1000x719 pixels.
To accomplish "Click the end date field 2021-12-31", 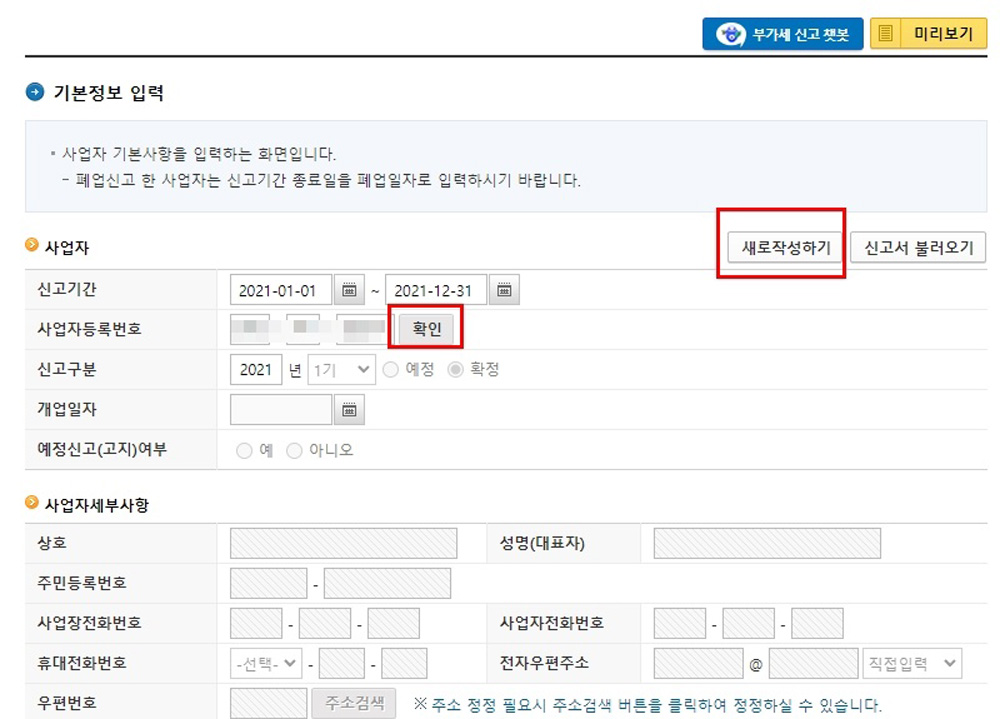I will point(436,290).
